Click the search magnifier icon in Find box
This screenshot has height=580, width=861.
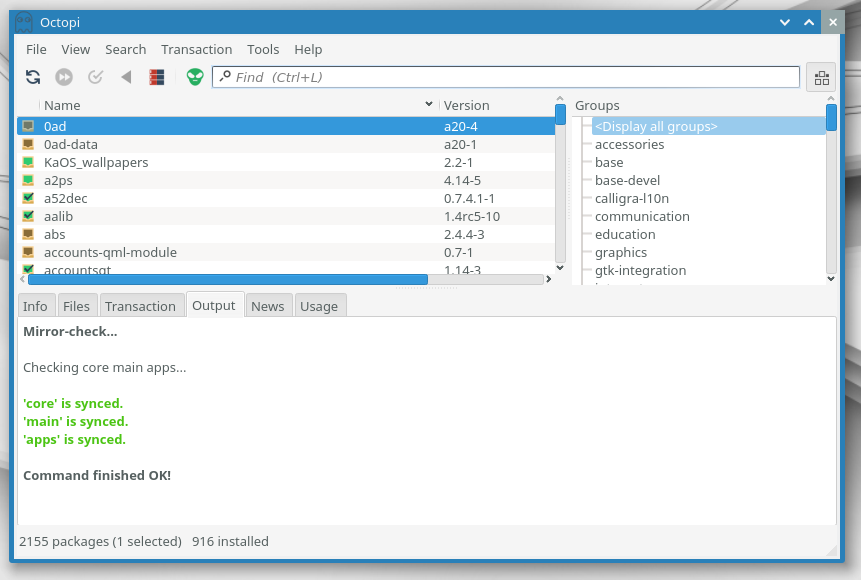point(225,77)
